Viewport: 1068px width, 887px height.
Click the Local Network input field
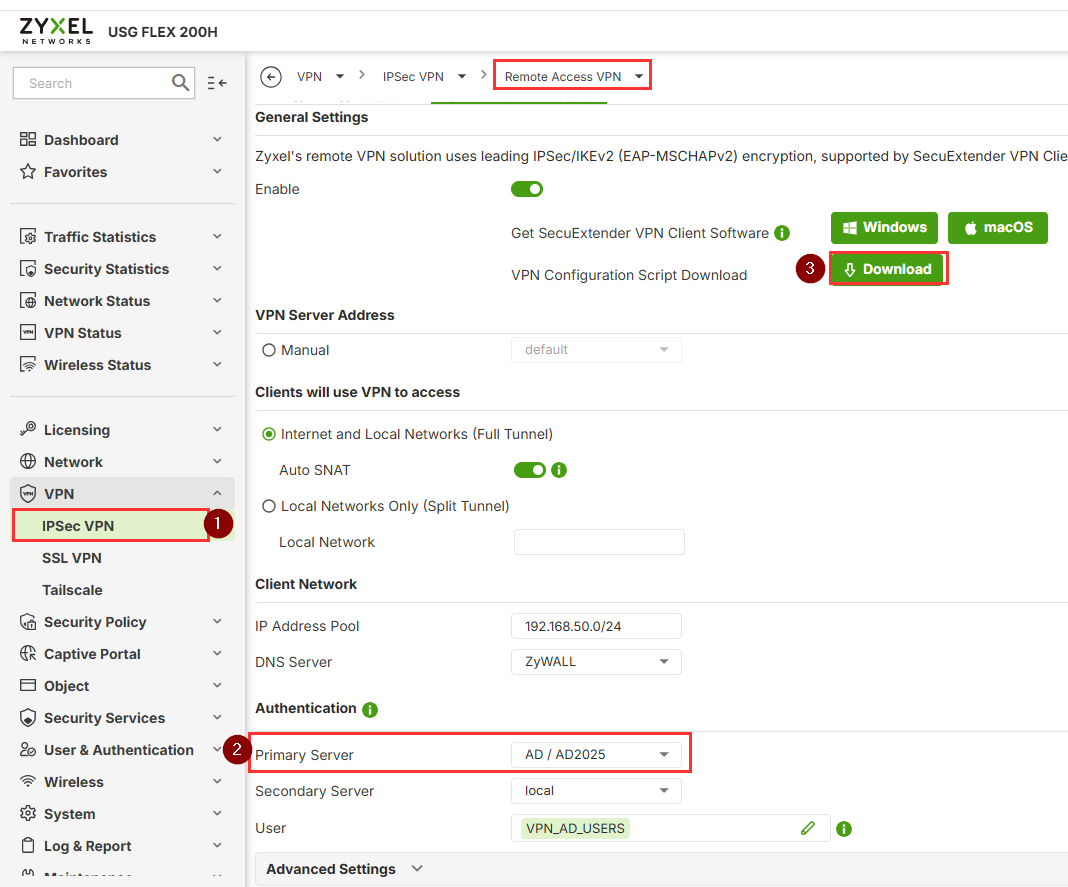(x=599, y=542)
